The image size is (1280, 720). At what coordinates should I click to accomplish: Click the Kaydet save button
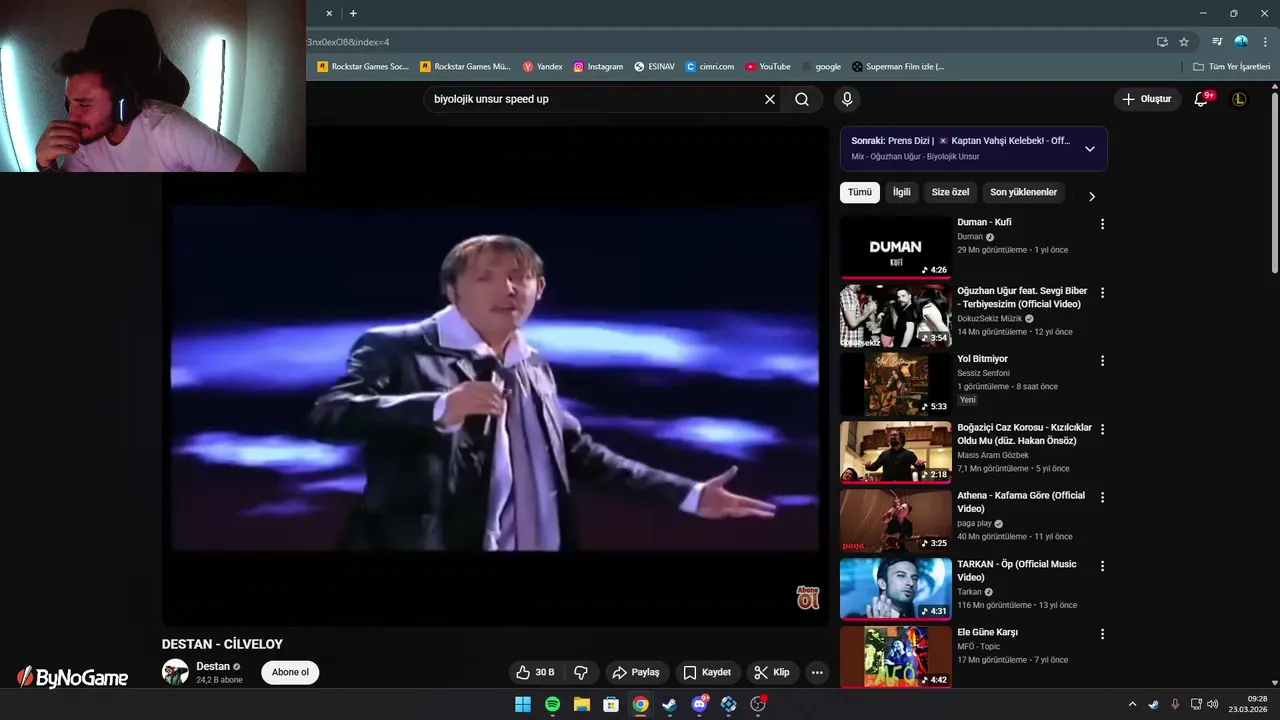(707, 672)
